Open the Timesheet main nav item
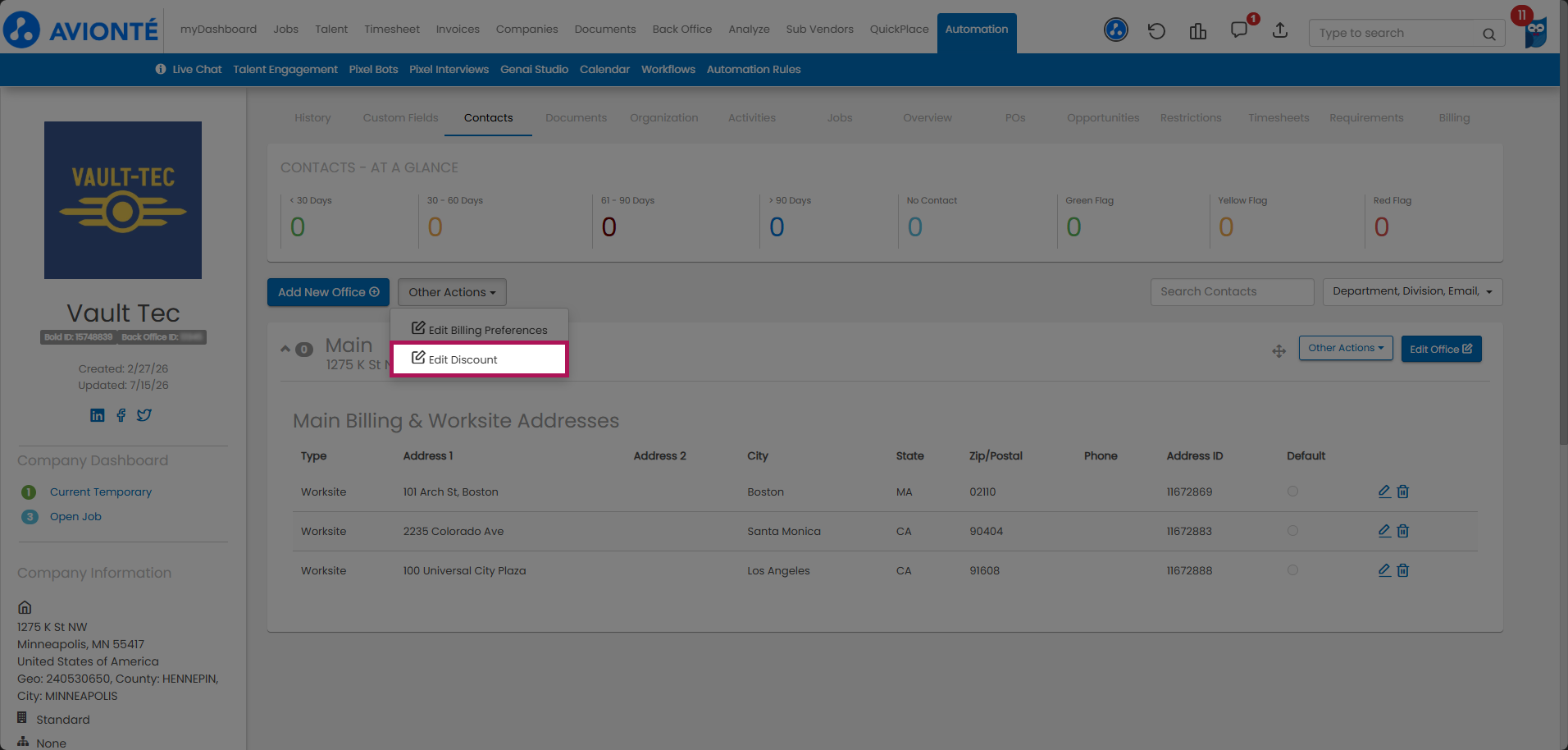This screenshot has height=750, width=1568. 392,30
